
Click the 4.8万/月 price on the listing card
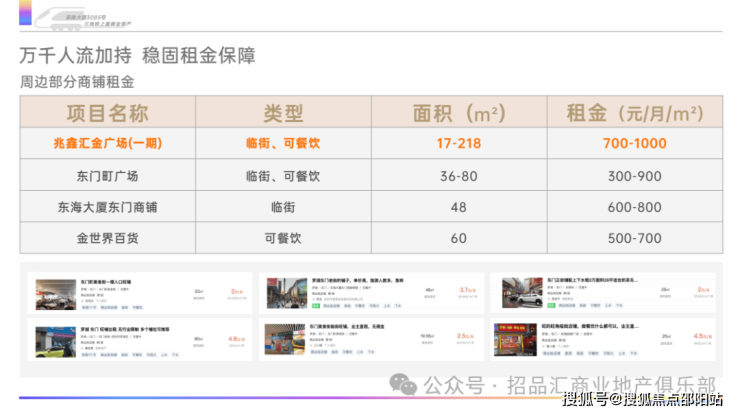click(236, 338)
